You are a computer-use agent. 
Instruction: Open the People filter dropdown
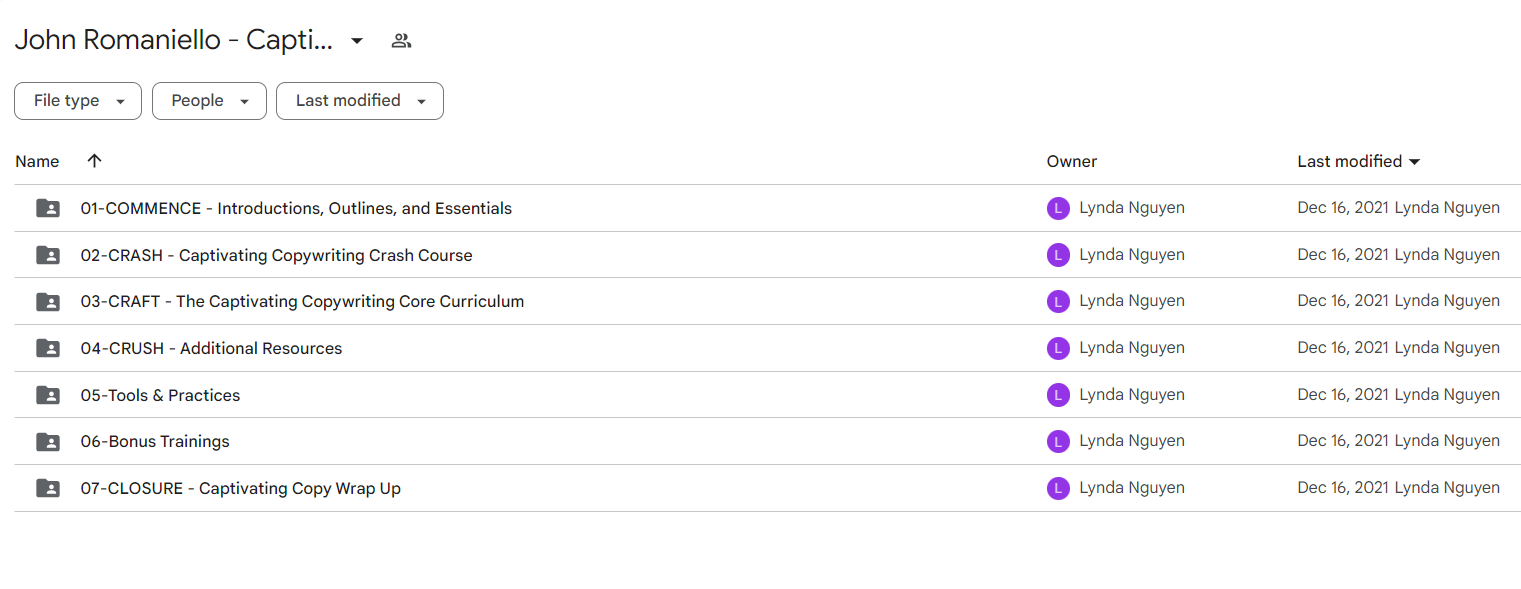coord(209,101)
